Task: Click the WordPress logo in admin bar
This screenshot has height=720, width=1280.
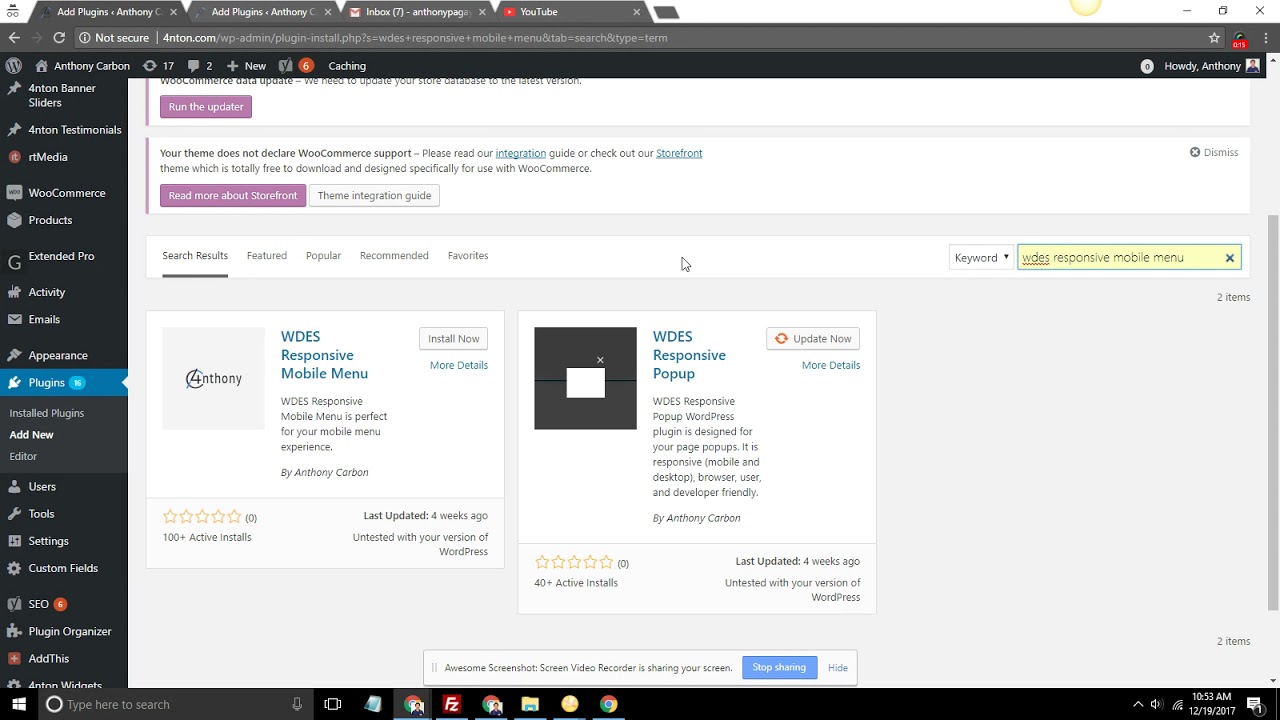Action: (14, 66)
